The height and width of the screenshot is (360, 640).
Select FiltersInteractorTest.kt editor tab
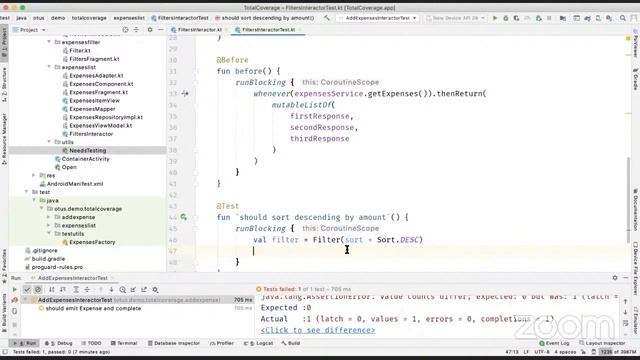click(x=268, y=30)
